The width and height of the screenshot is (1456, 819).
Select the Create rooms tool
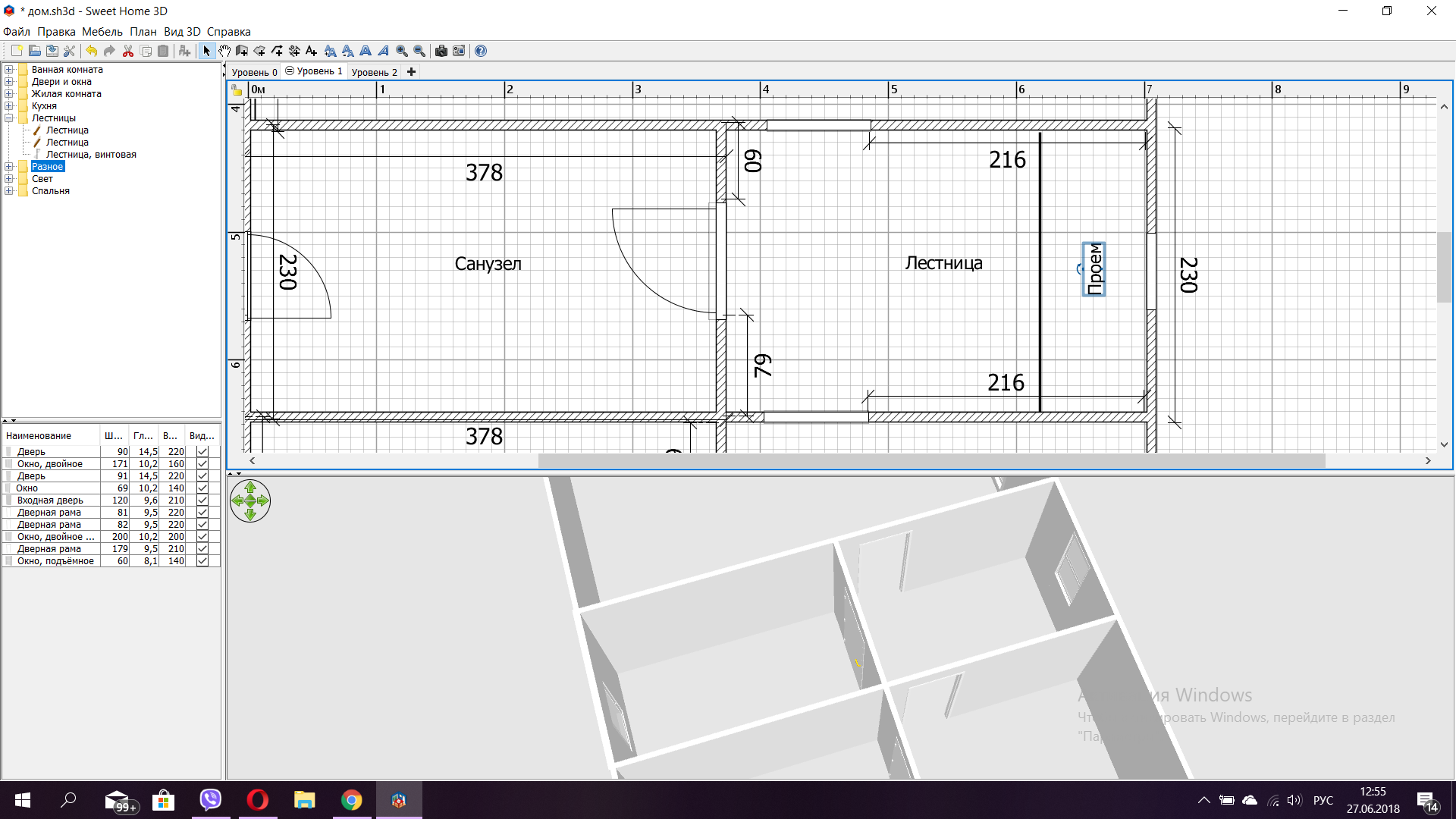pyautogui.click(x=259, y=51)
